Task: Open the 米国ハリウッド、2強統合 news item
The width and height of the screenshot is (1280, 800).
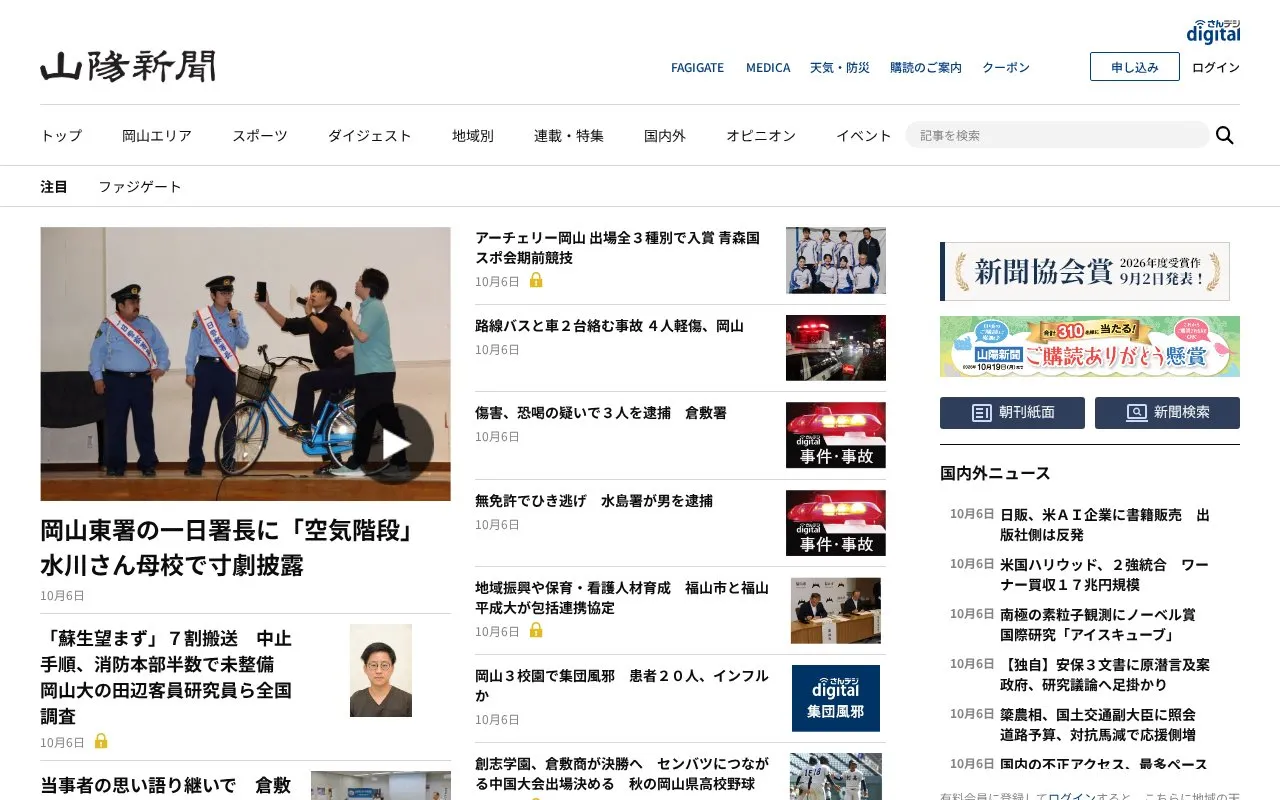Action: pos(1104,575)
